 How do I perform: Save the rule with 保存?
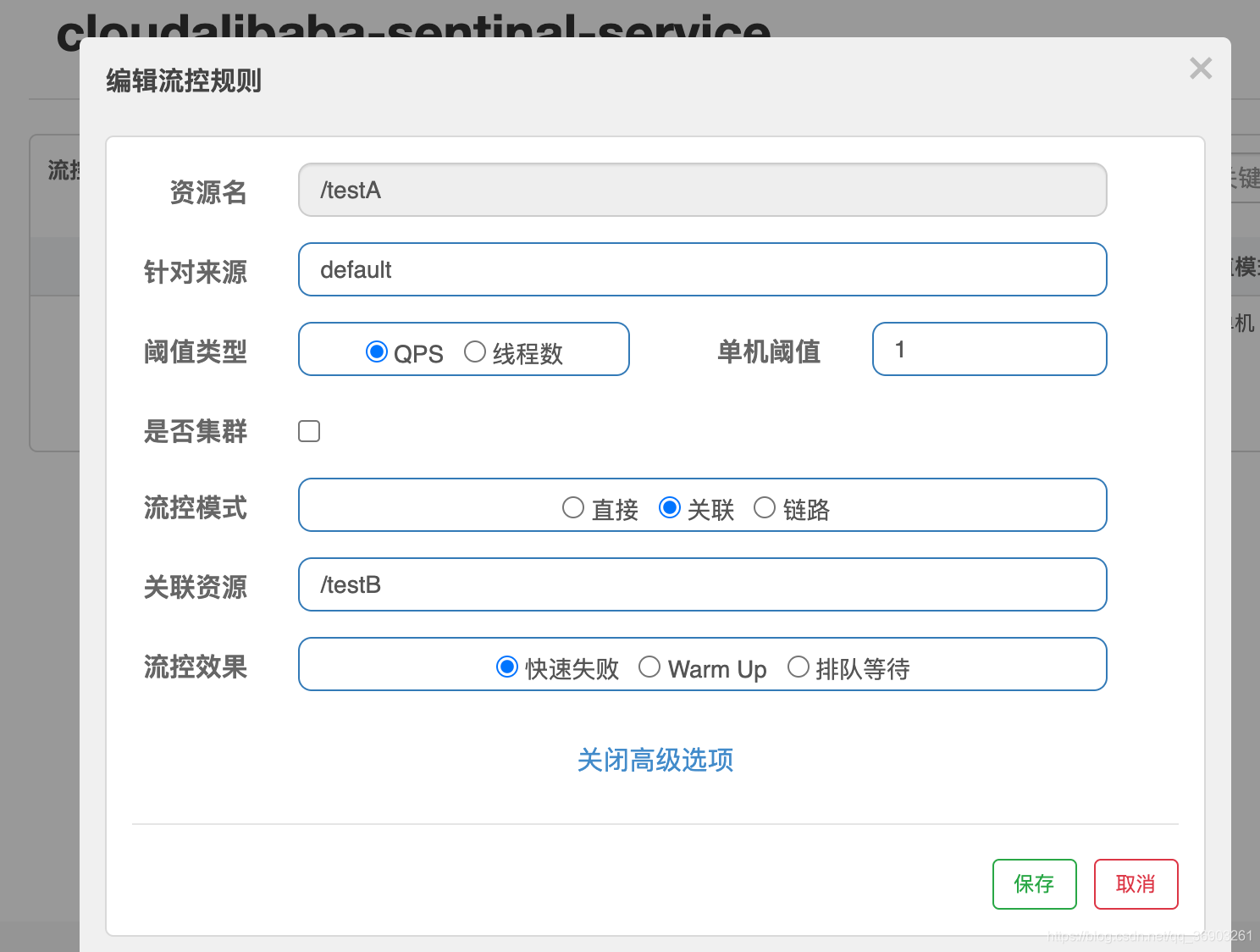pos(1035,884)
